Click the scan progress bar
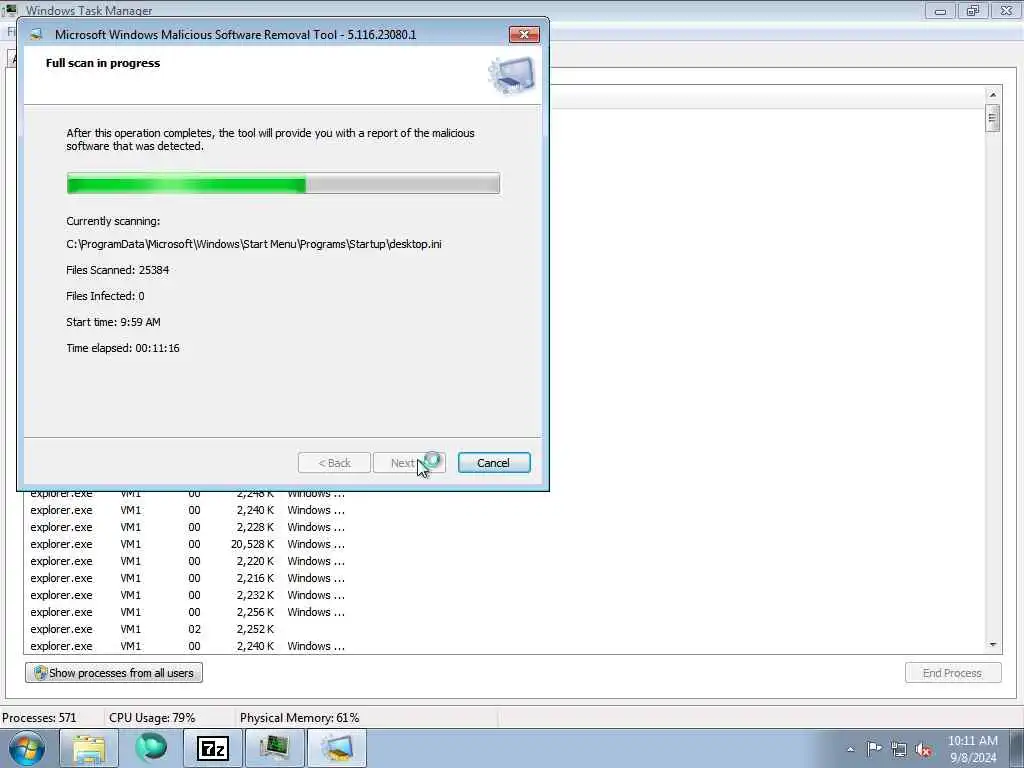Screen dimensions: 1024x768 click(x=283, y=184)
